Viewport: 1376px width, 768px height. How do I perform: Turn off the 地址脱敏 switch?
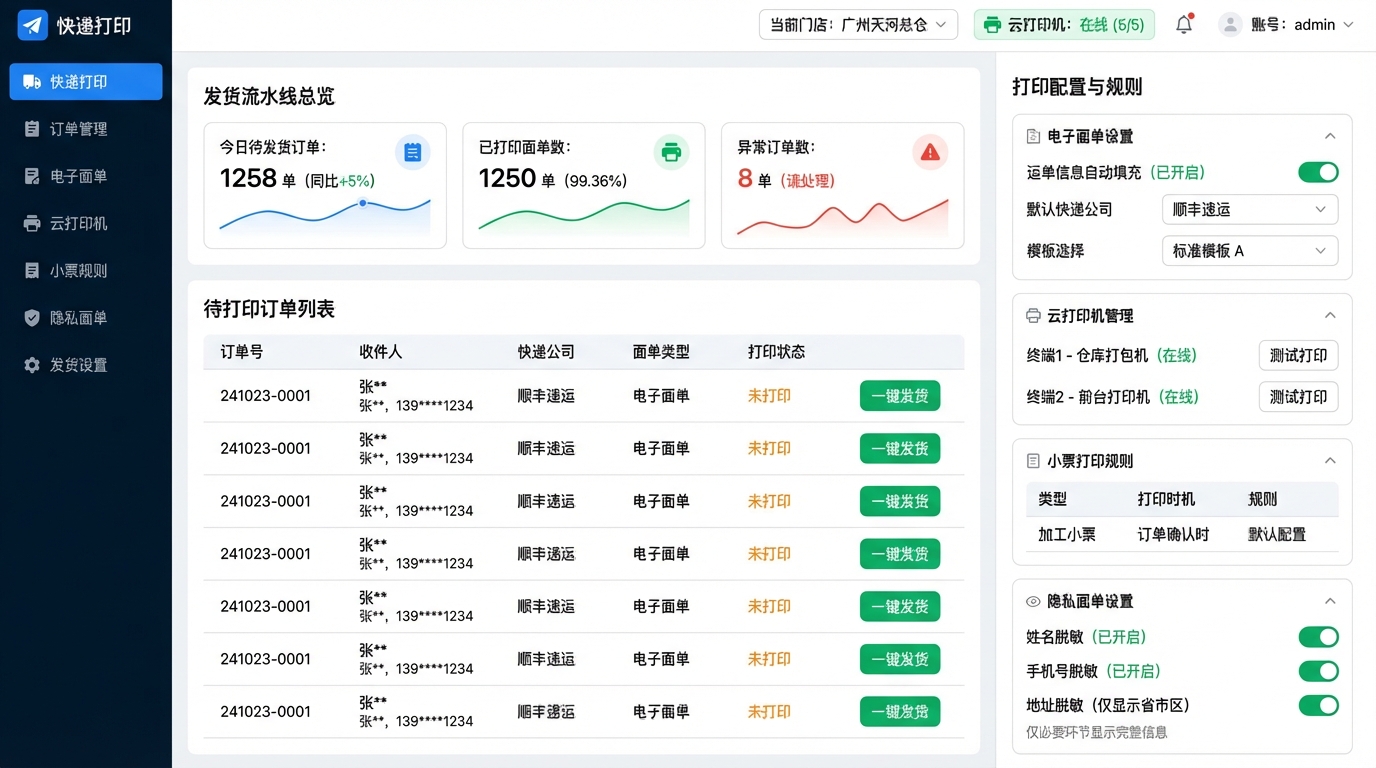[1318, 705]
